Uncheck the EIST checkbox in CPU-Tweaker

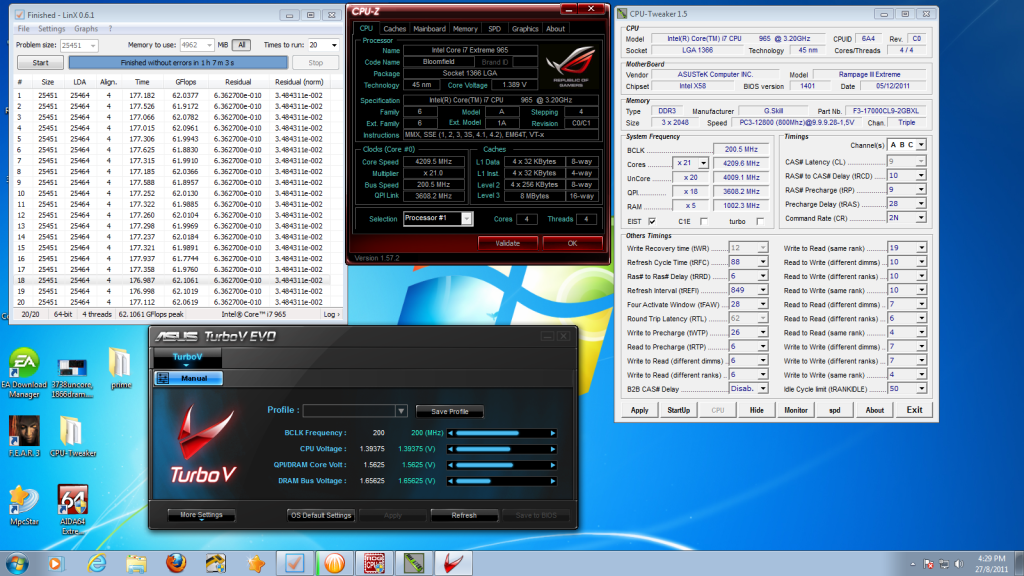[652, 221]
